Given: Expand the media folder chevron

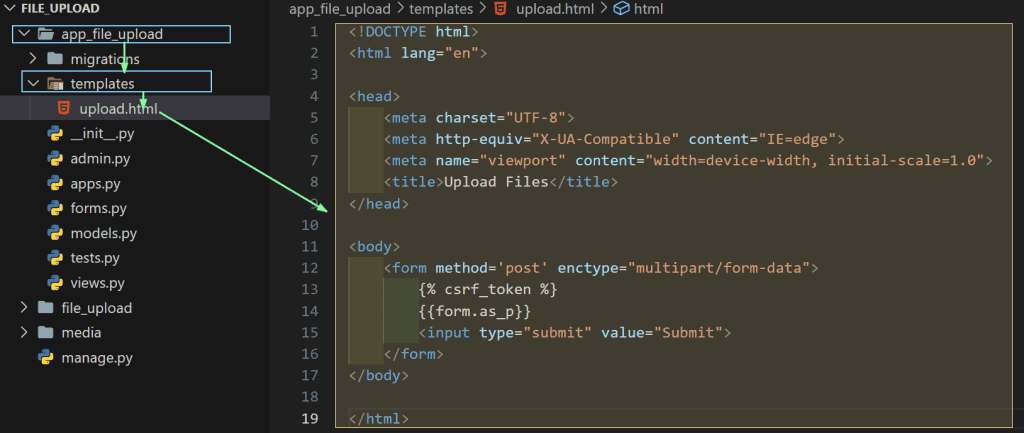Looking at the screenshot, I should tap(24, 332).
